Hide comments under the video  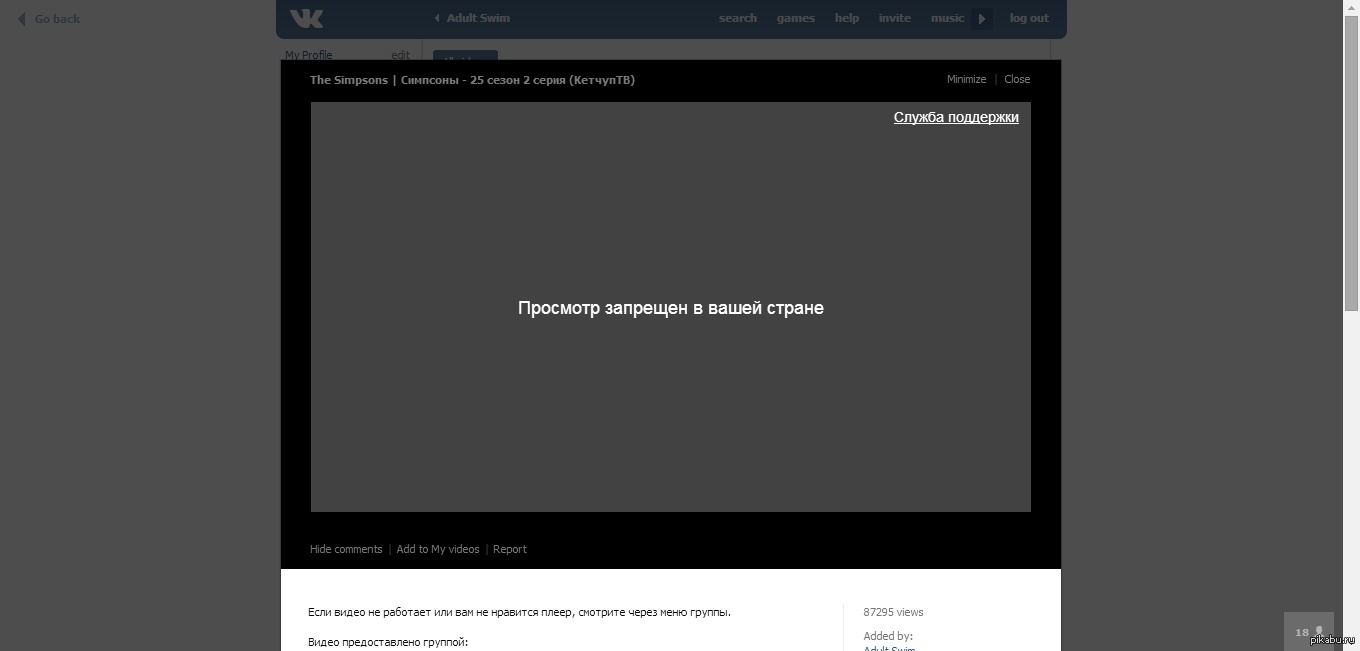346,549
